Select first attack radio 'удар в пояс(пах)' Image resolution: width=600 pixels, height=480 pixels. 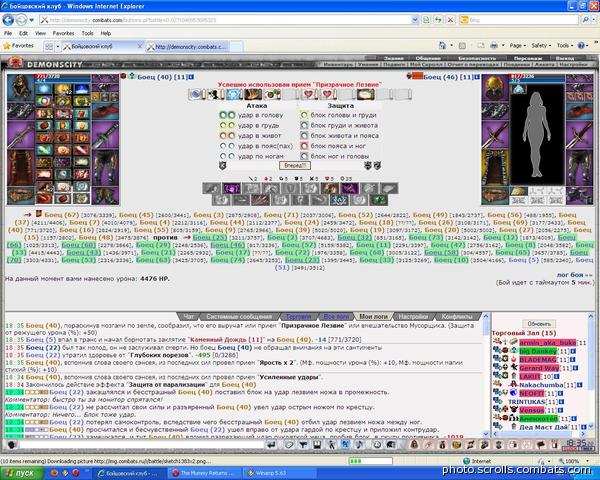point(223,146)
